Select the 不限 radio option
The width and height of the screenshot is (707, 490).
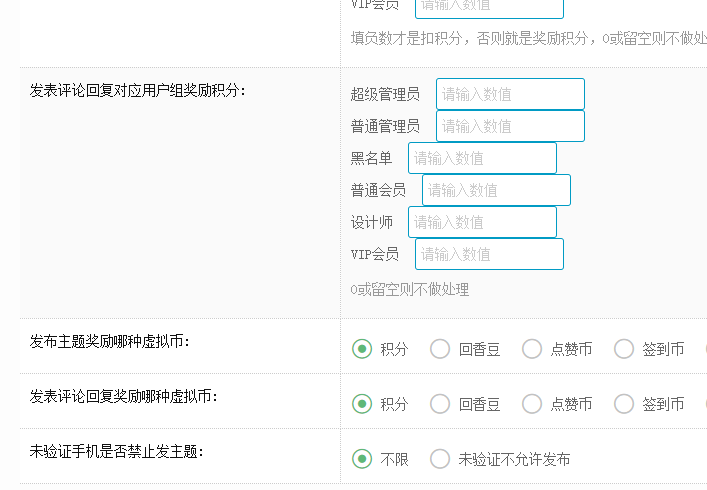(x=362, y=459)
